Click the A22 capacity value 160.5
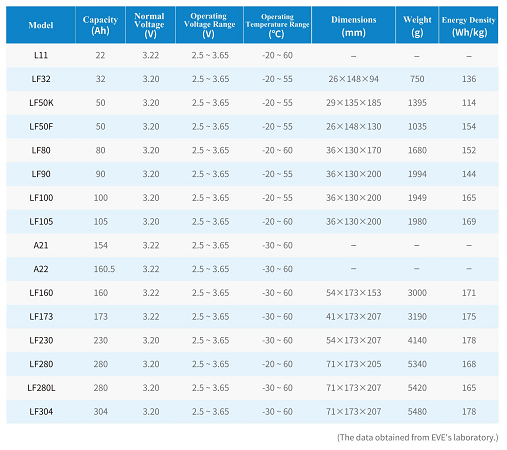 pyautogui.click(x=104, y=269)
